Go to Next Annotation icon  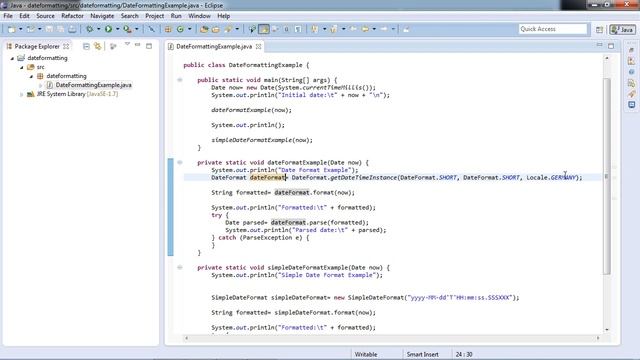(x=314, y=29)
